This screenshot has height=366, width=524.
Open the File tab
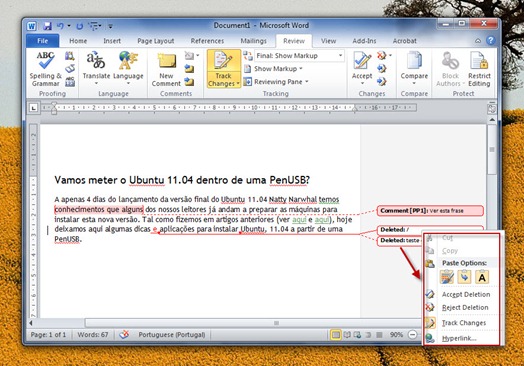(42, 41)
